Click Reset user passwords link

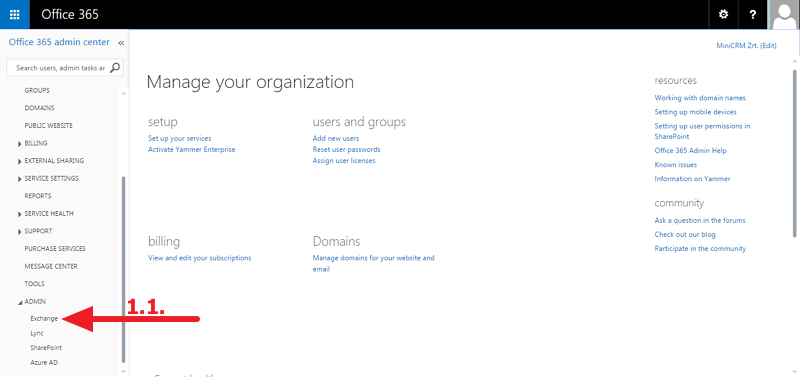coord(346,149)
